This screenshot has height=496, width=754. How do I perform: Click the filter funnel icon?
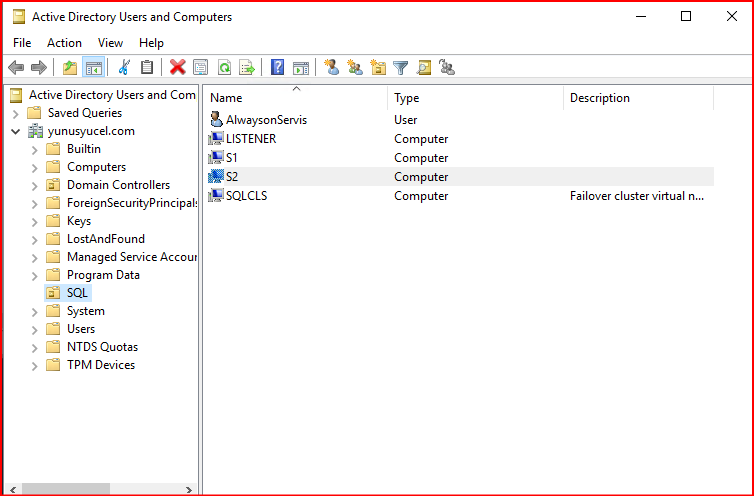(x=400, y=67)
